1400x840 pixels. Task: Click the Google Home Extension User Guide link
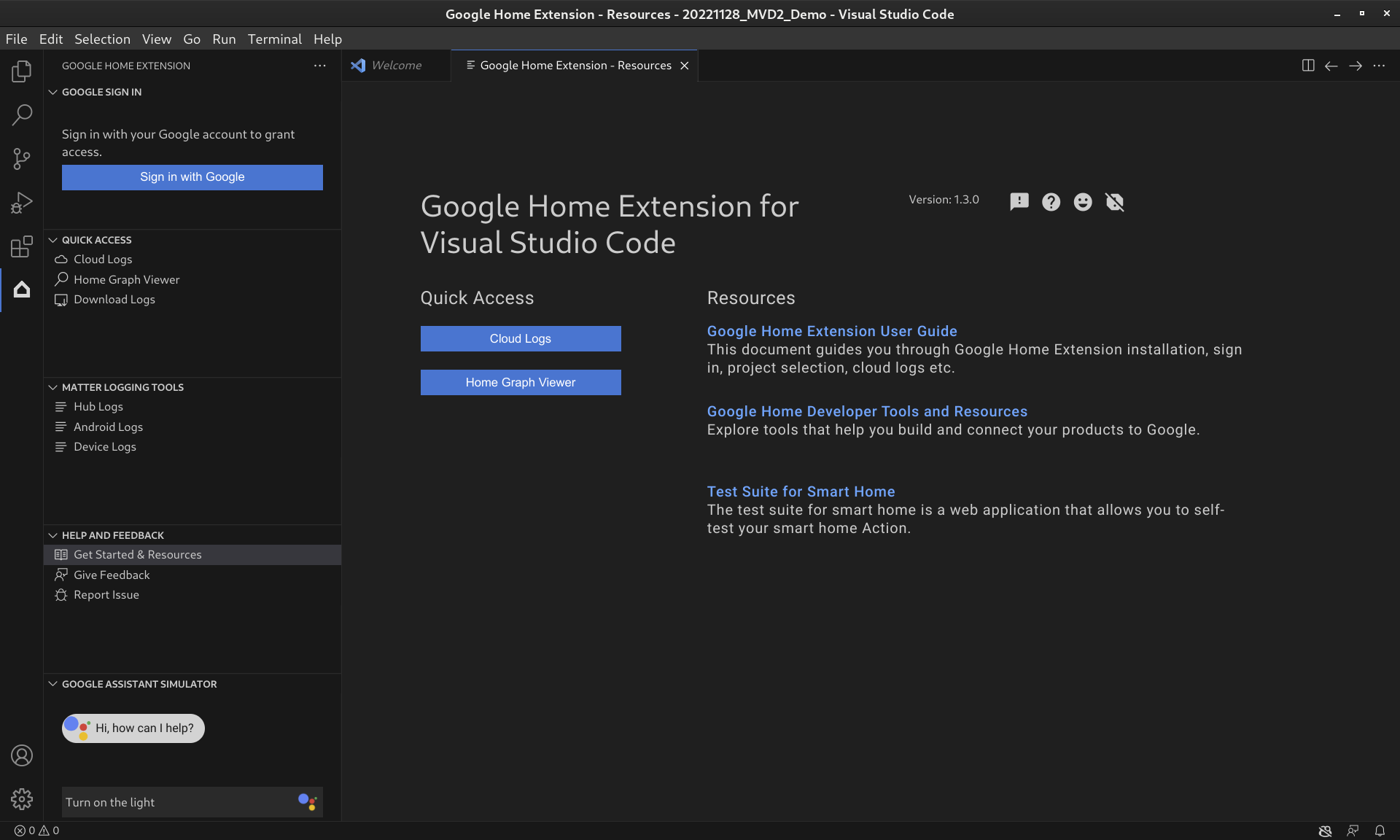(832, 331)
